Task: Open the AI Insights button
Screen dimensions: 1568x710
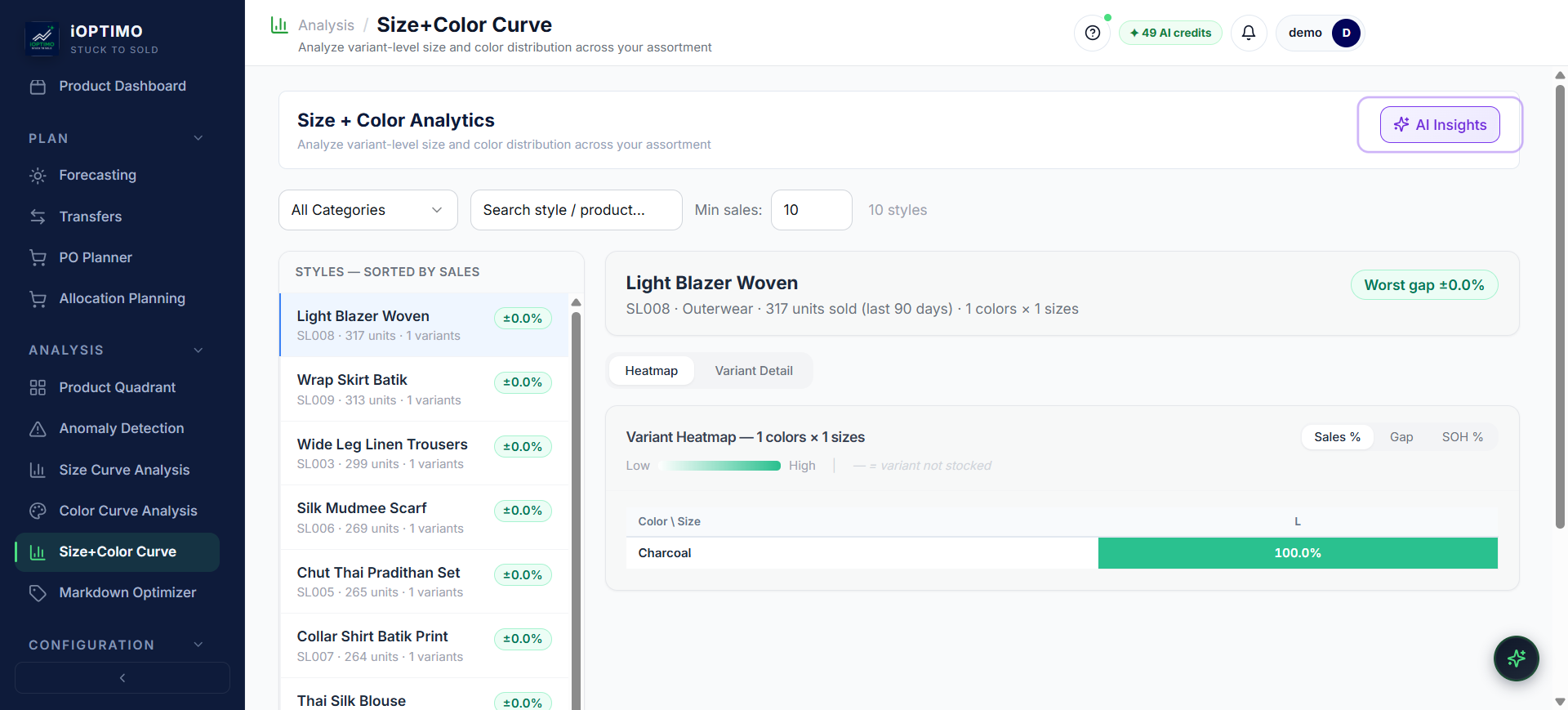Action: [1440, 125]
